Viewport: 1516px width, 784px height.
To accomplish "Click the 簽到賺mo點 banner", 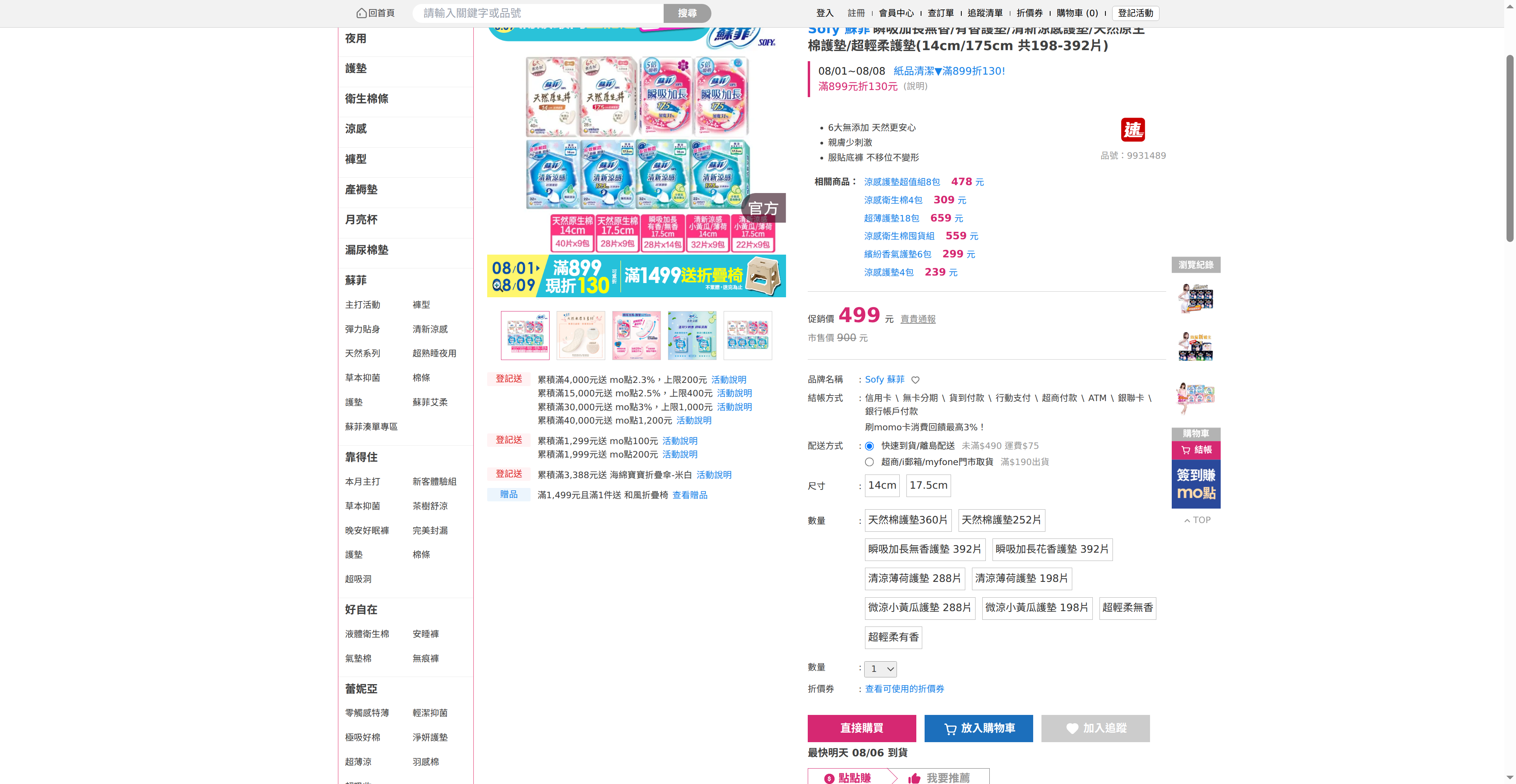I will point(1196,484).
